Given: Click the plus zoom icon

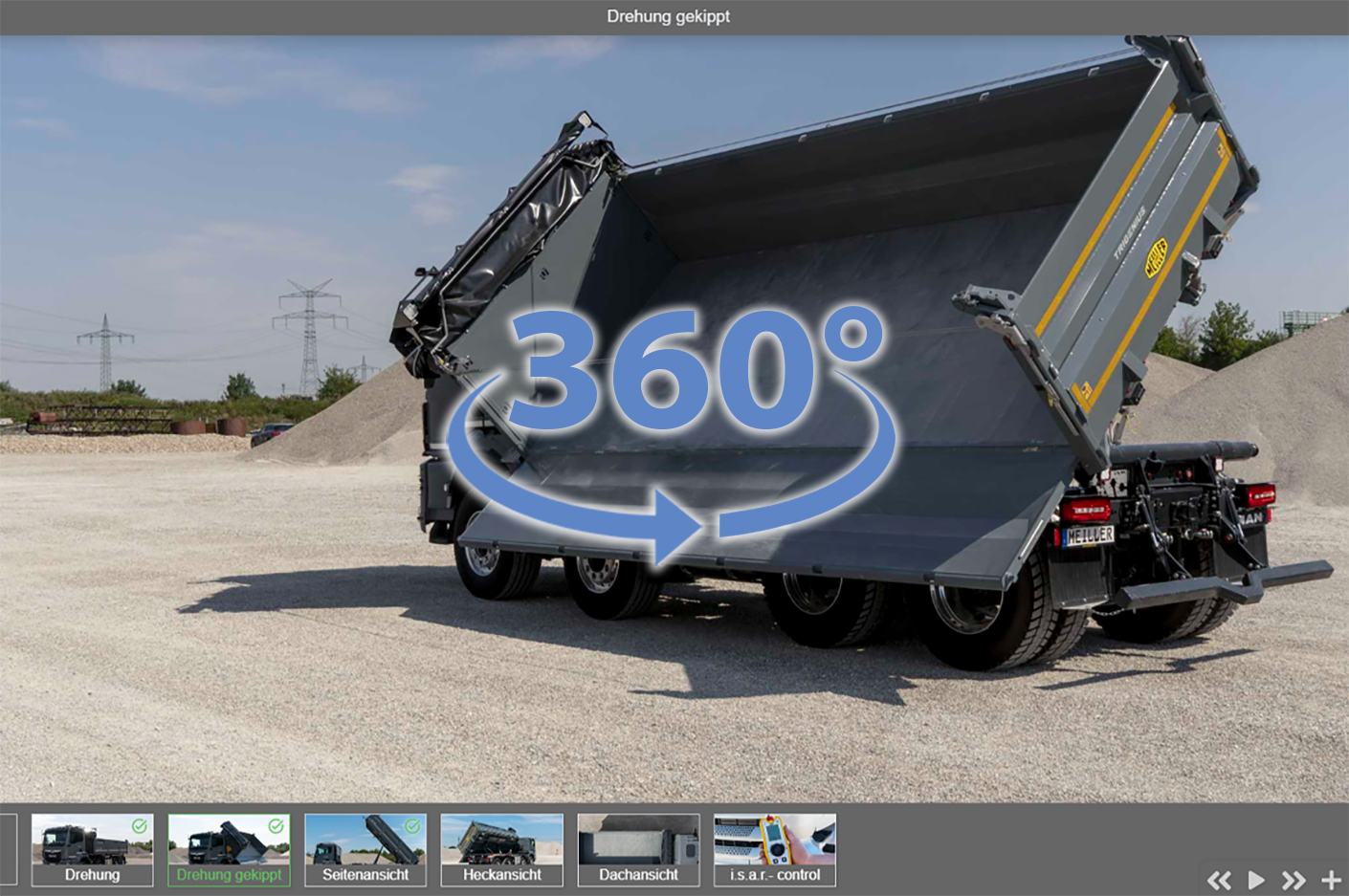Looking at the screenshot, I should 1331,880.
